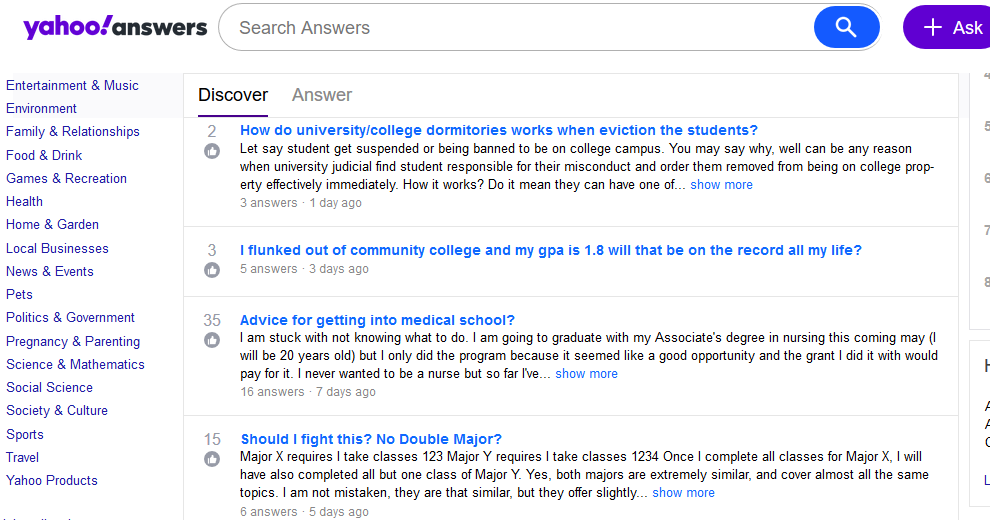Switch to the Answer tab
Viewport: 990px width, 520px height.
(x=322, y=95)
